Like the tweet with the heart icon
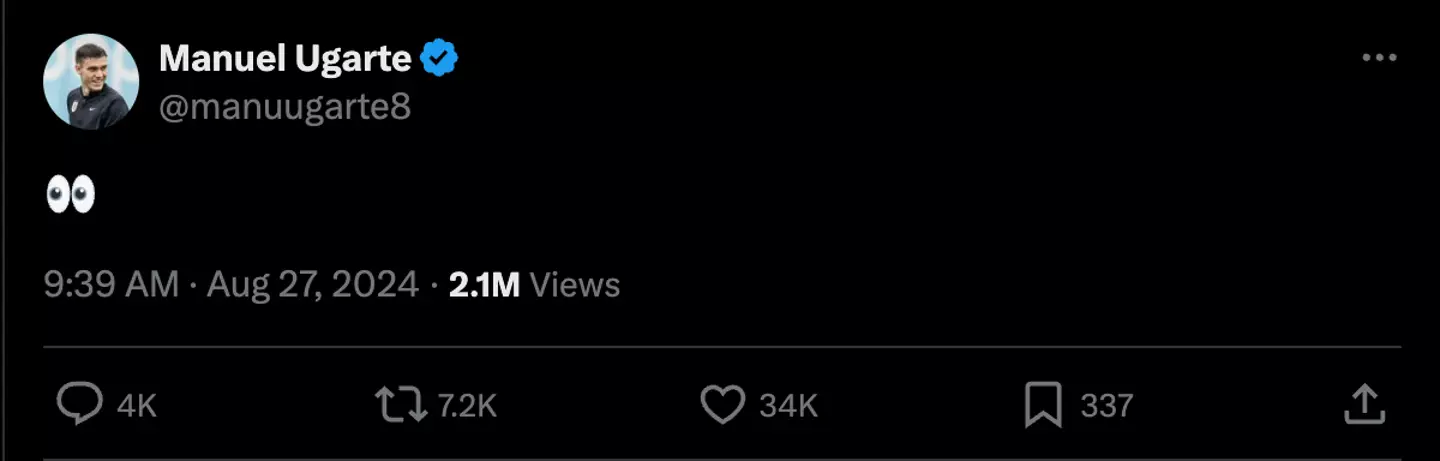 pos(722,405)
